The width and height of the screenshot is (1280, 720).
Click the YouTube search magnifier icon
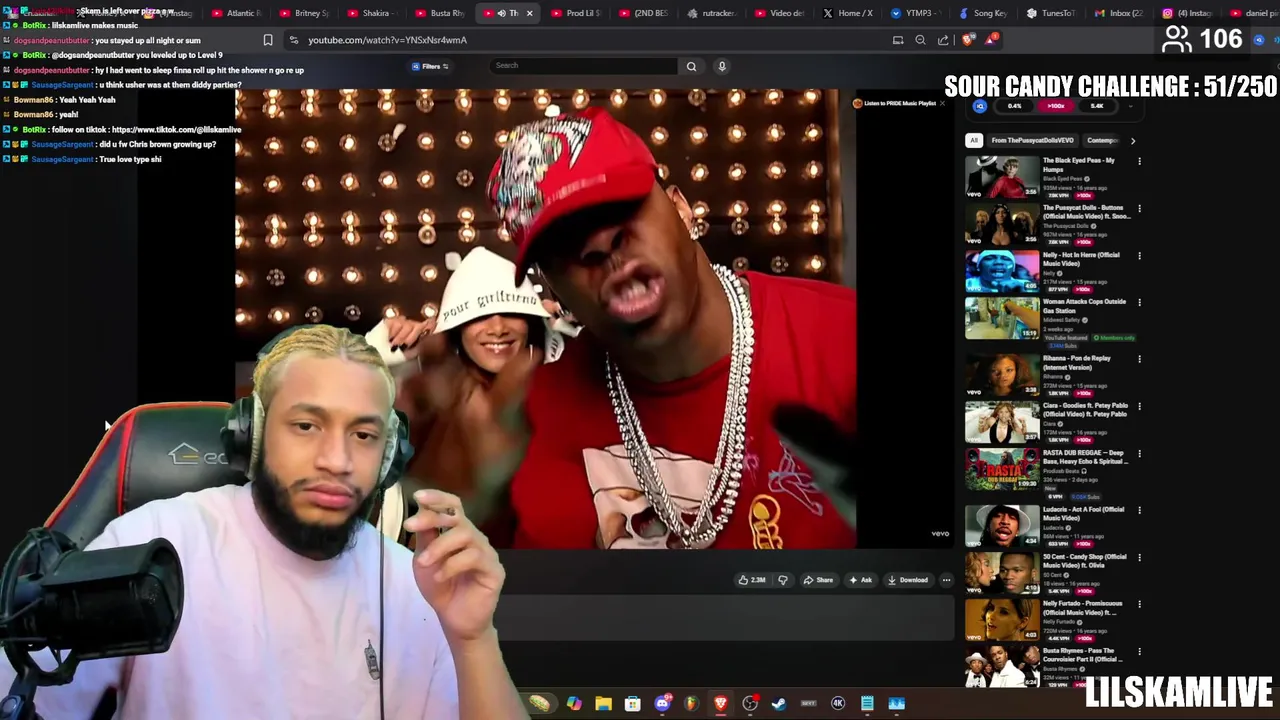691,66
